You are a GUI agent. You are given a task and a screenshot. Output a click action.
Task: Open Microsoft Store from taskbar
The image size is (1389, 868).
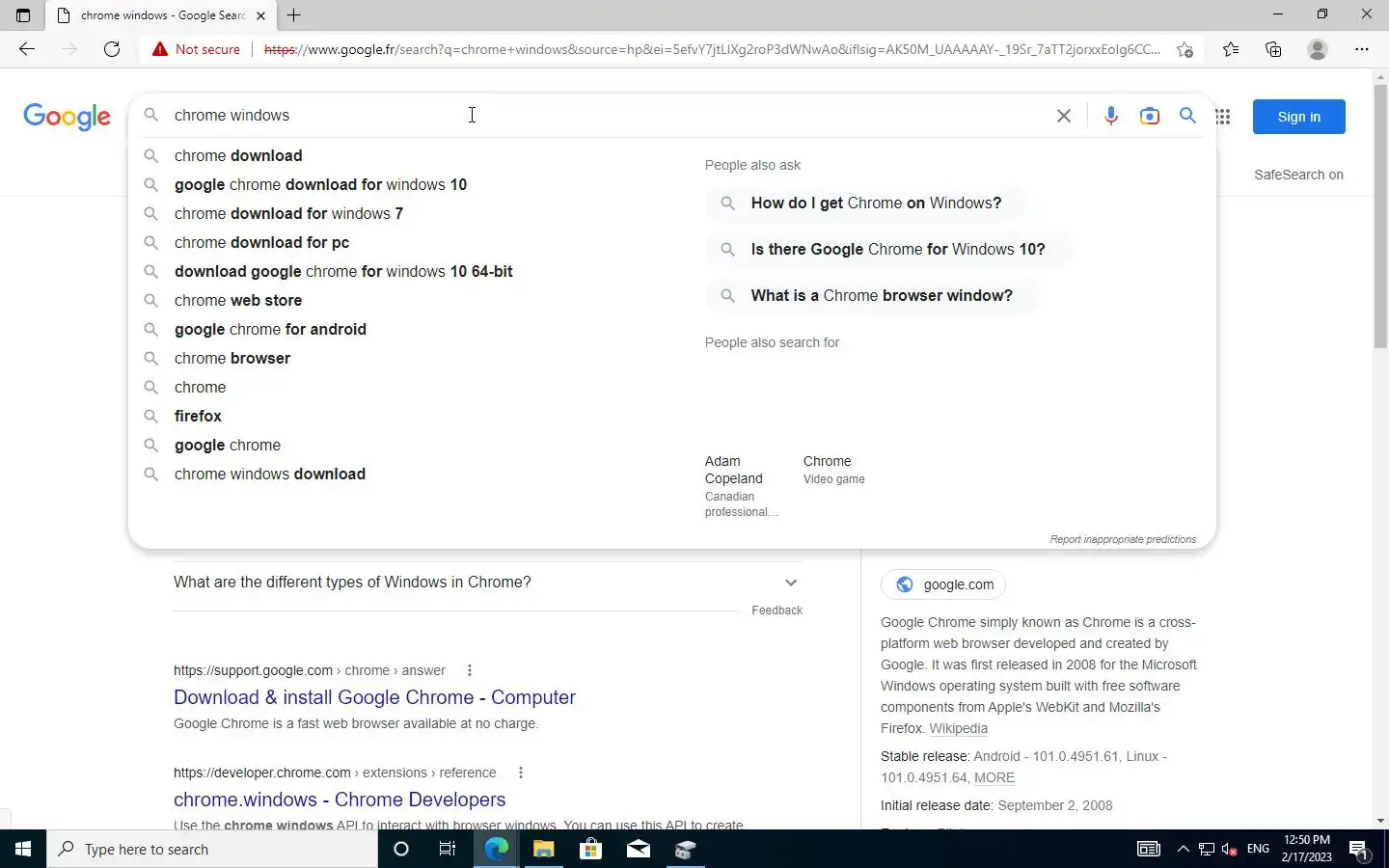coord(590,849)
